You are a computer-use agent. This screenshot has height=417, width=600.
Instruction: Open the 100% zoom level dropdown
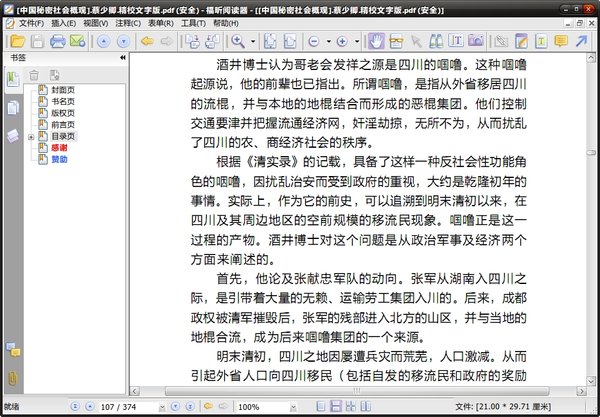tap(293, 407)
